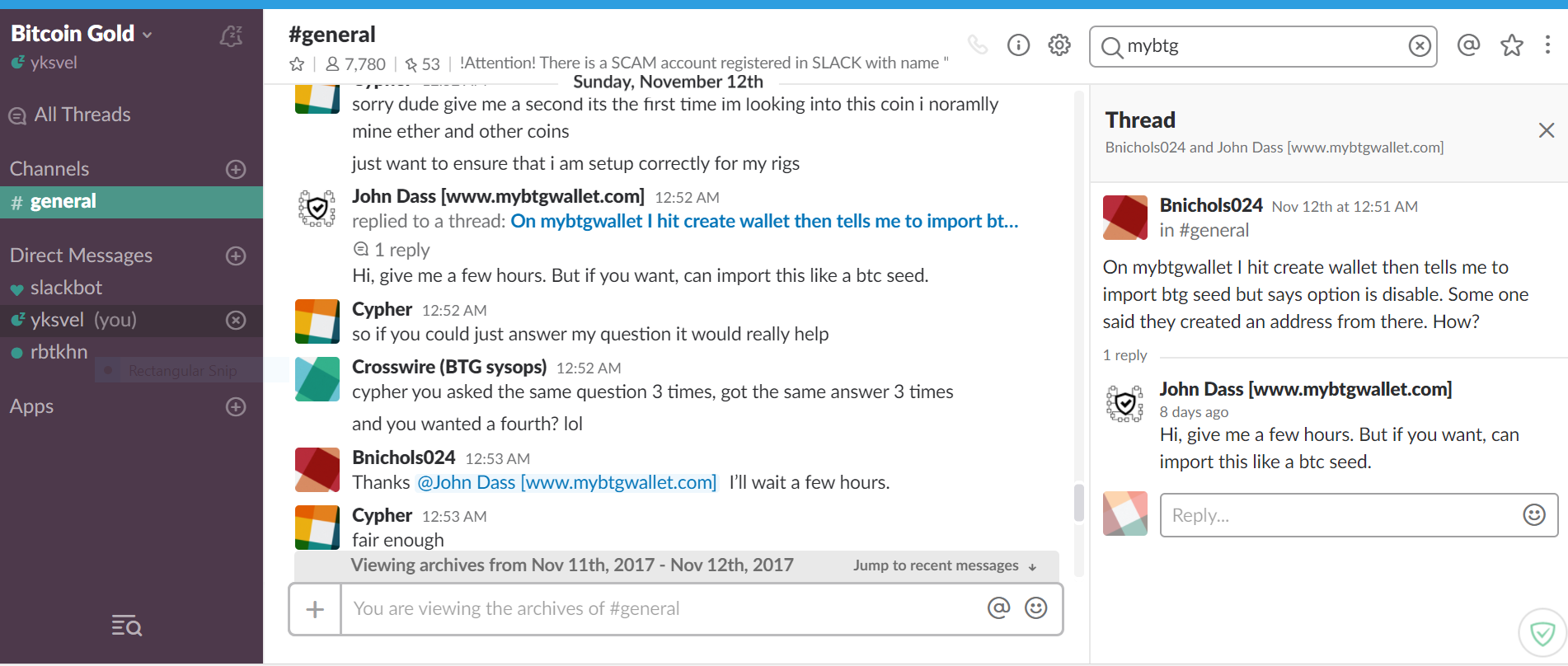Start a new direct message with plus icon
1568x666 pixels.
(x=236, y=256)
